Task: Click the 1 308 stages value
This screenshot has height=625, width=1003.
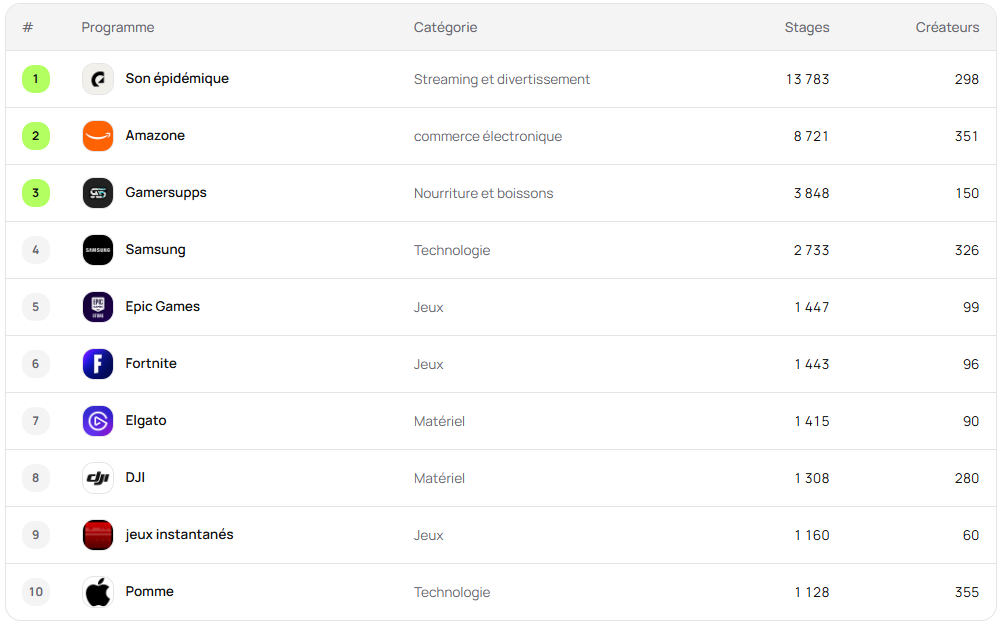Action: [812, 478]
